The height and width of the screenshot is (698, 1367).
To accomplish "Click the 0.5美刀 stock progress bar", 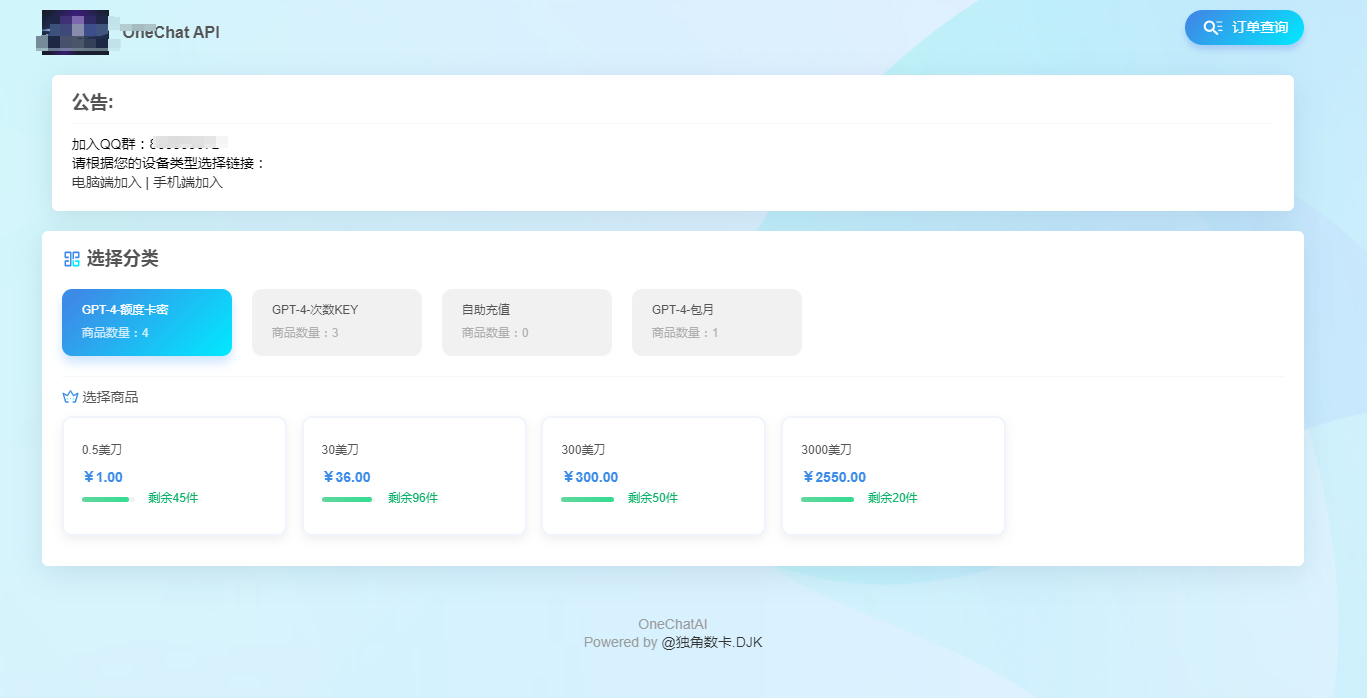I will (108, 499).
